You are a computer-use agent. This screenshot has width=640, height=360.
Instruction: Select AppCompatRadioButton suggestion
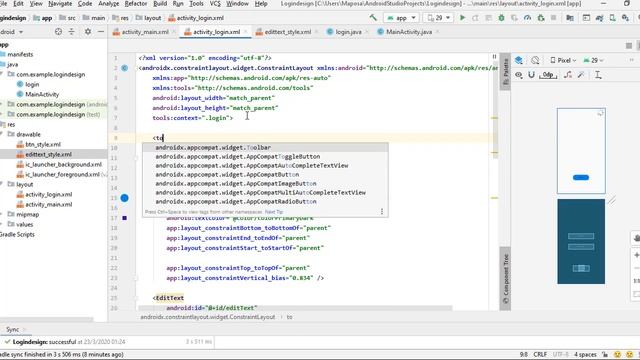(x=265, y=201)
